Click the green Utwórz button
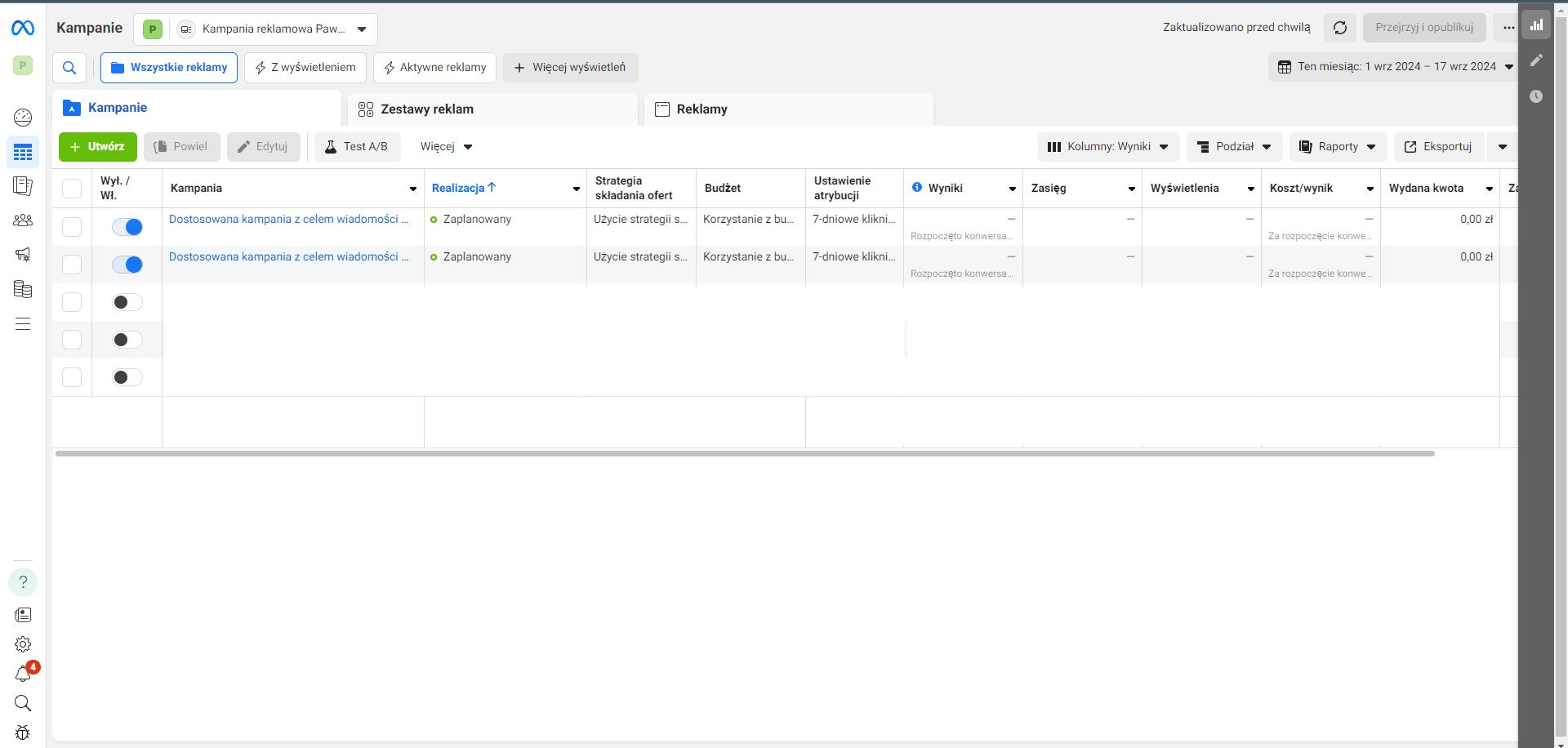 [x=98, y=147]
